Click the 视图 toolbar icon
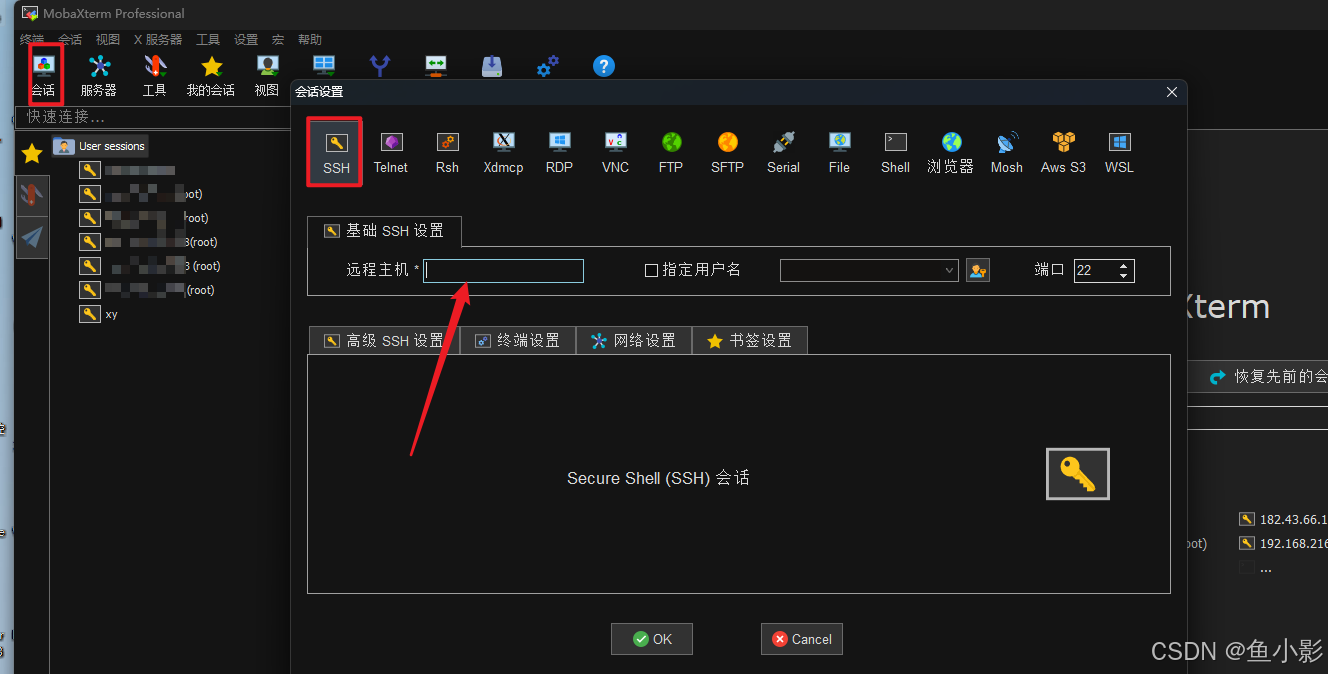This screenshot has height=674, width=1328. 267,76
